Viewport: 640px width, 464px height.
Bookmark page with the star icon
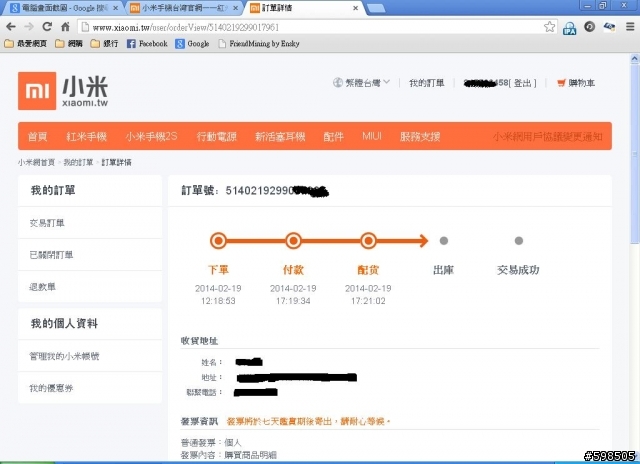pyautogui.click(x=549, y=27)
